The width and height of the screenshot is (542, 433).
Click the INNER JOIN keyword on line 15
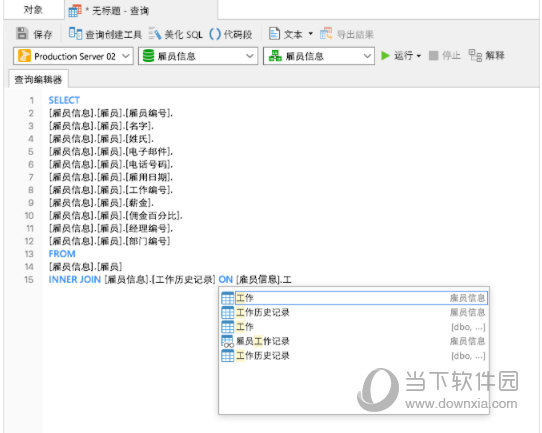pos(75,279)
